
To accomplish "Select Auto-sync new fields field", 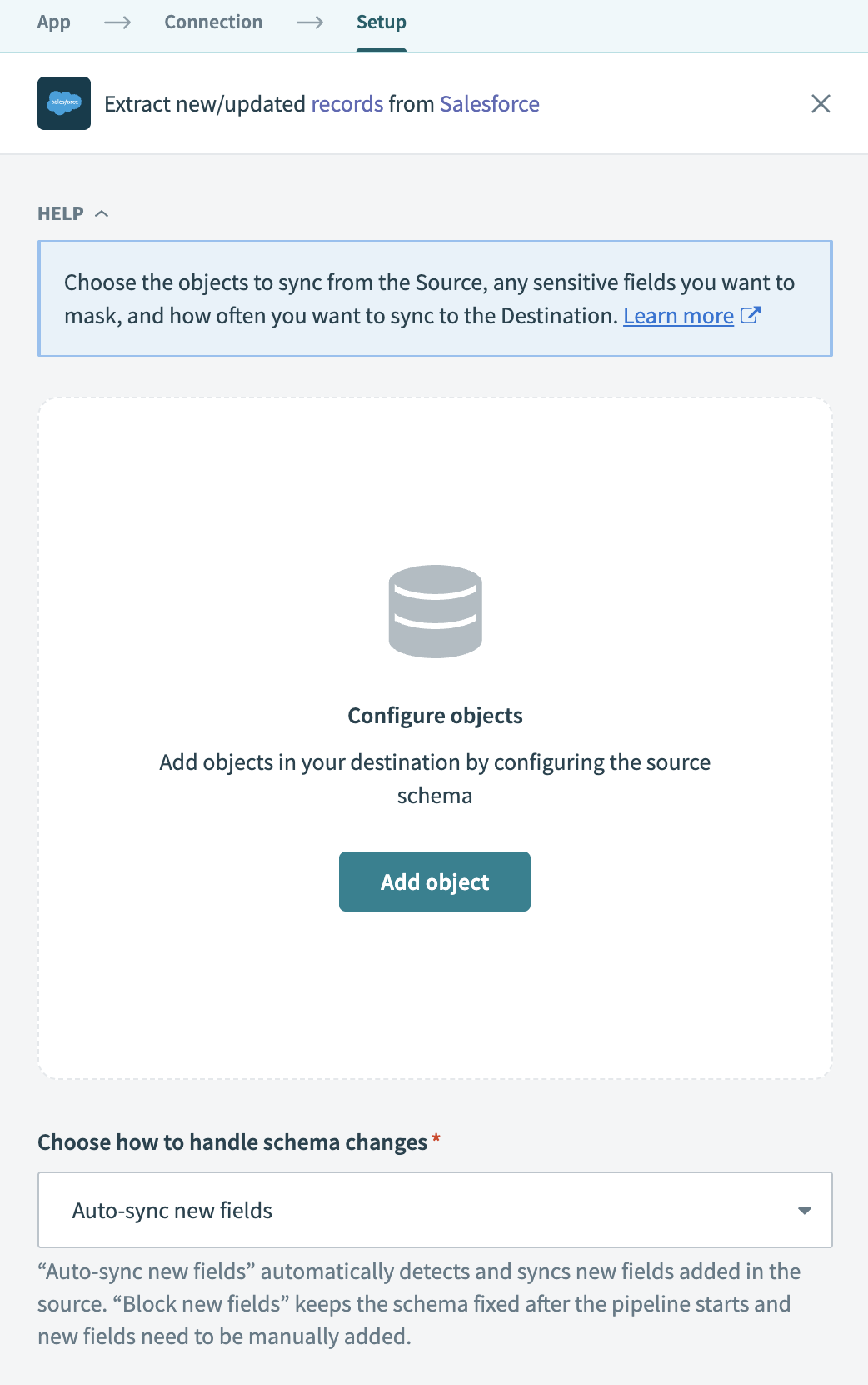I will 434,1210.
